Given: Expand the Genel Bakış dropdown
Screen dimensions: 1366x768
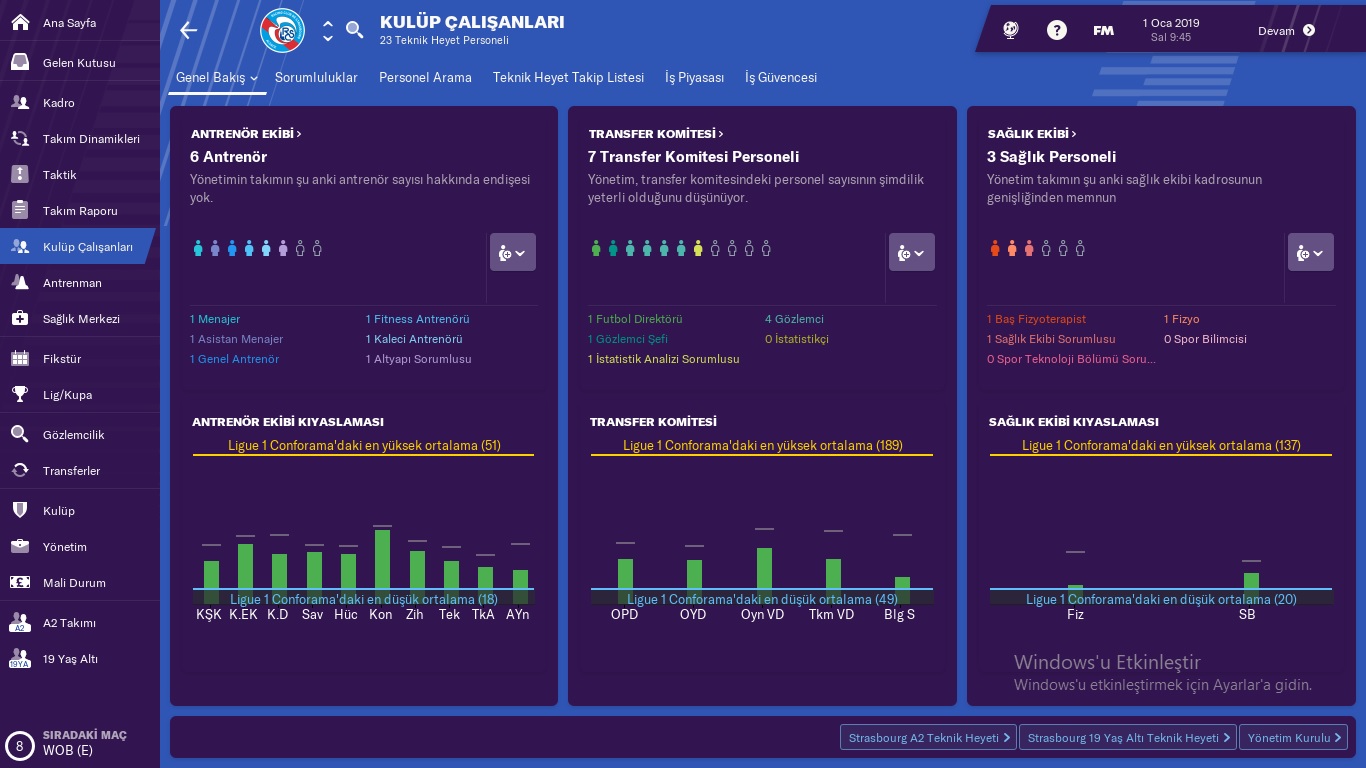Looking at the screenshot, I should point(217,77).
